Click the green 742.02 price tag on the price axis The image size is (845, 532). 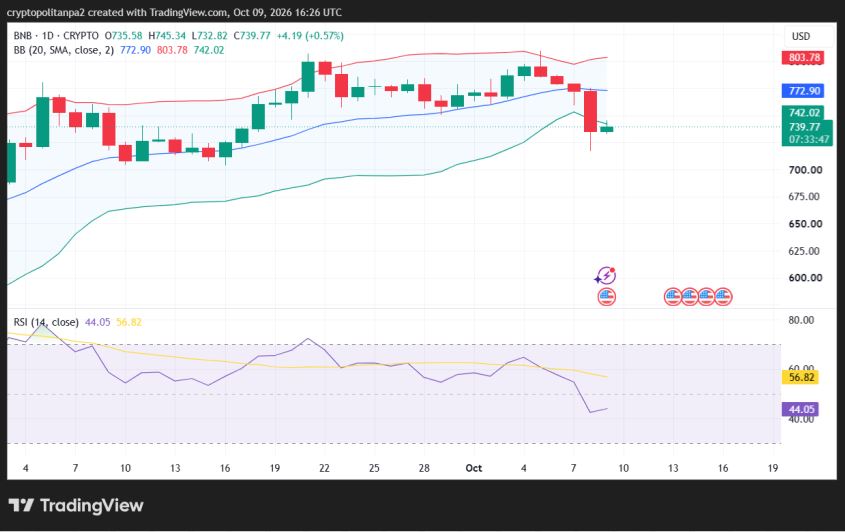click(x=803, y=112)
